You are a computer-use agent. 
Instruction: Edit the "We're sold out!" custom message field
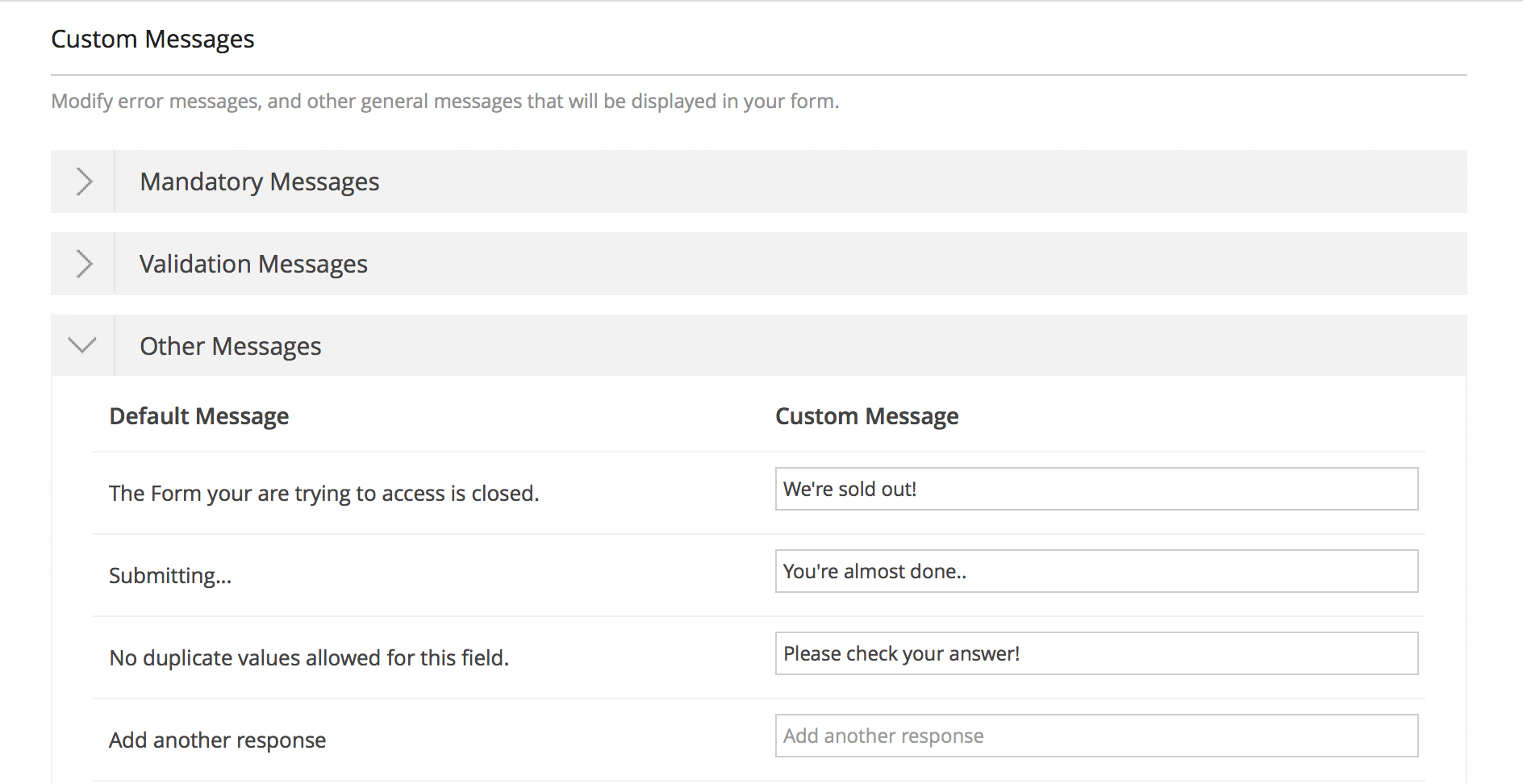1095,489
